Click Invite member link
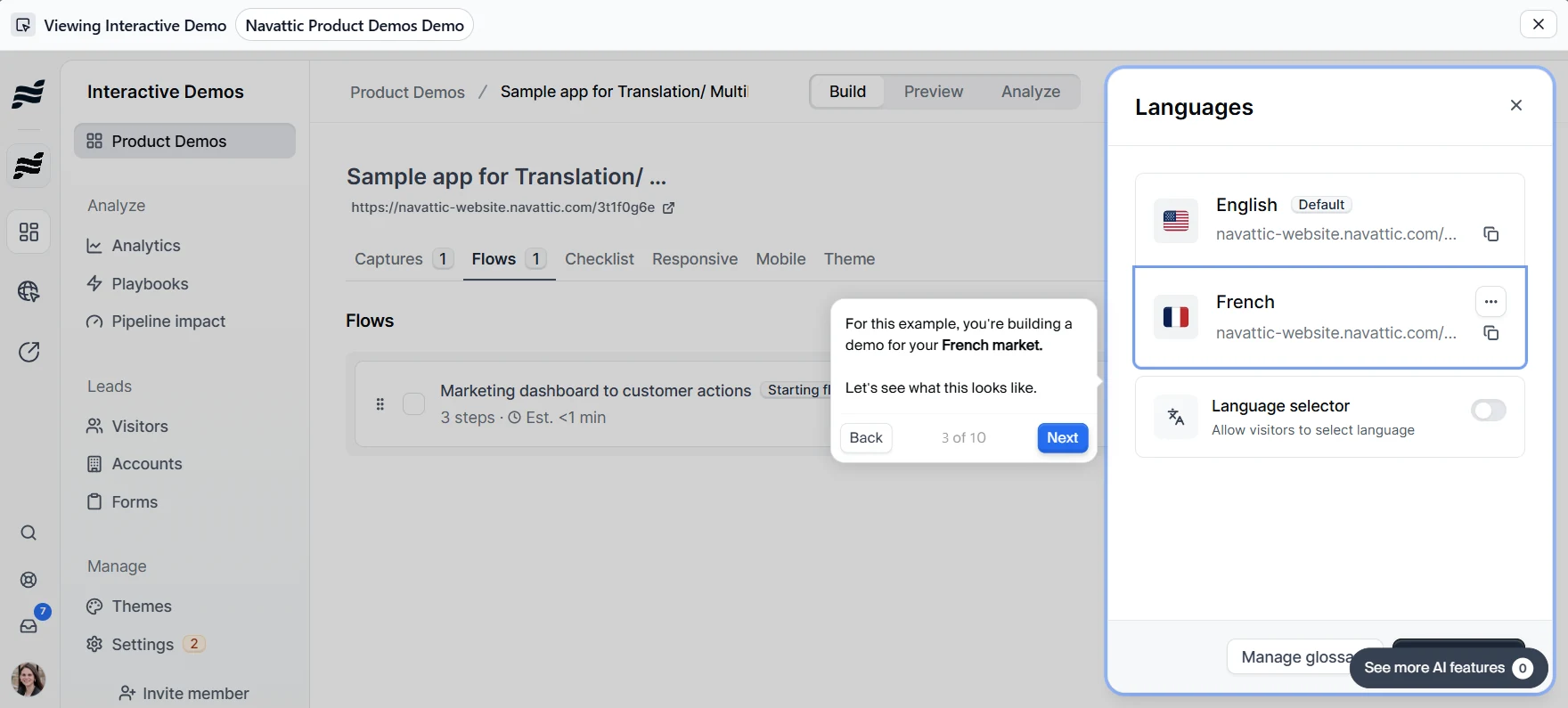Viewport: 1568px width, 708px height. click(x=184, y=693)
